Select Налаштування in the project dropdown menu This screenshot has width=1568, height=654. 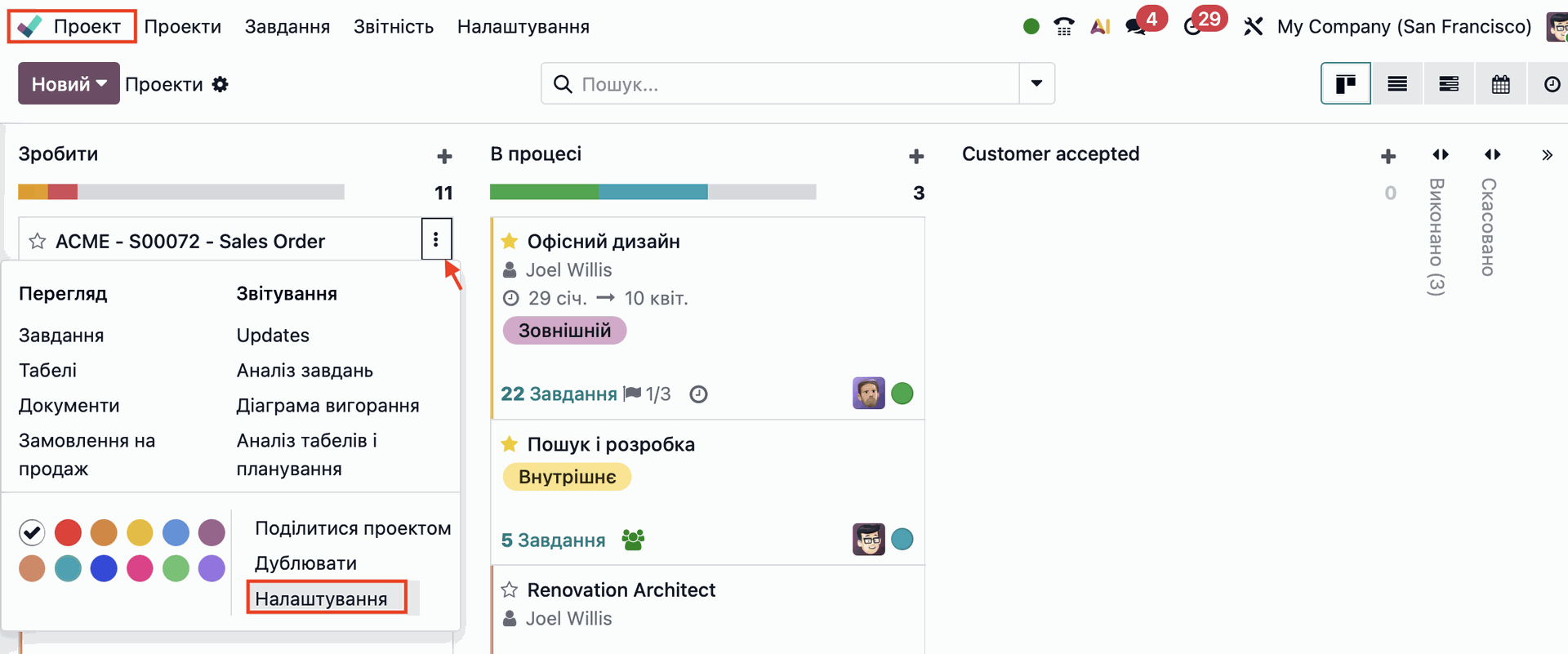pyautogui.click(x=321, y=598)
